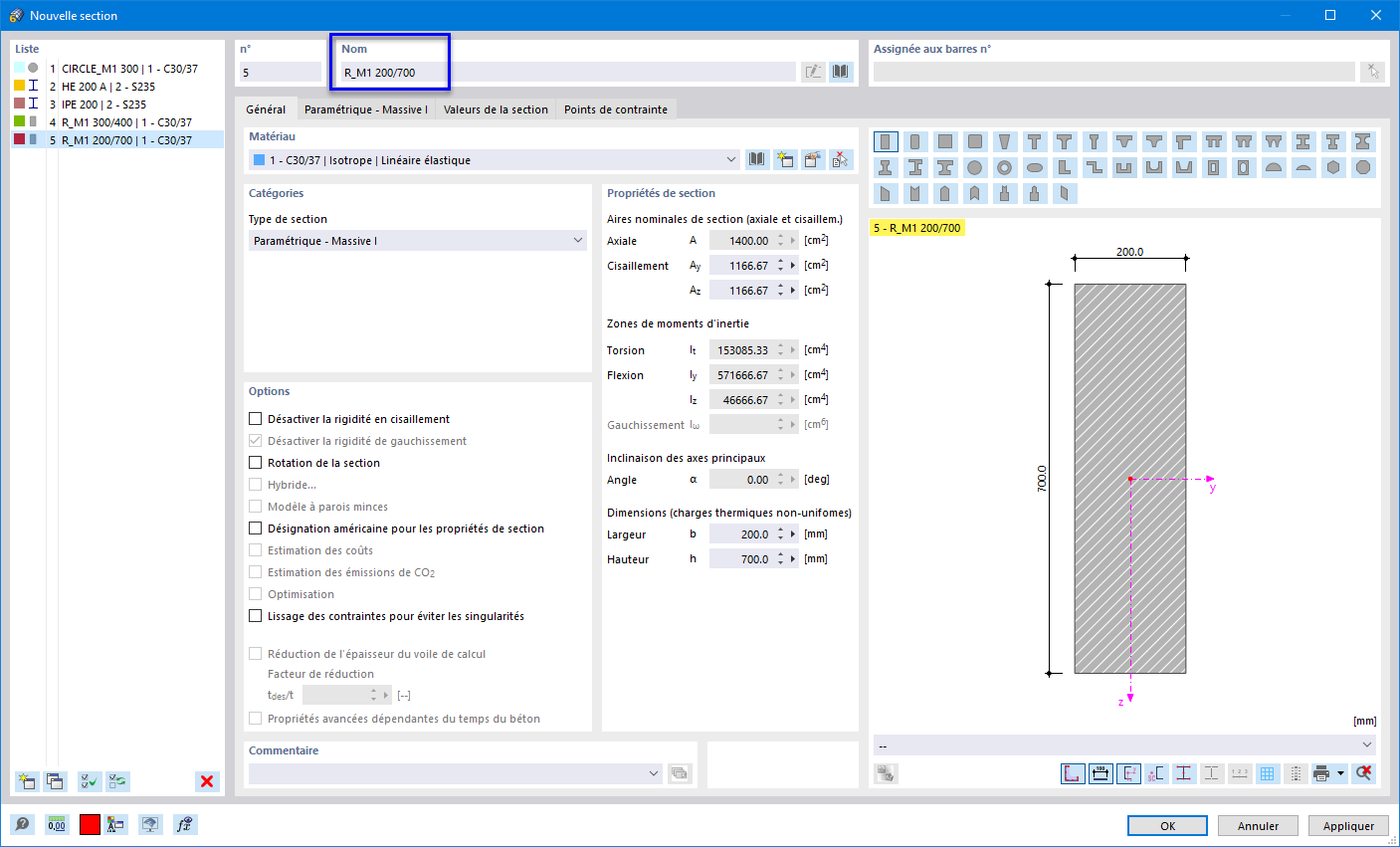Switch to the Général tab

266,109
